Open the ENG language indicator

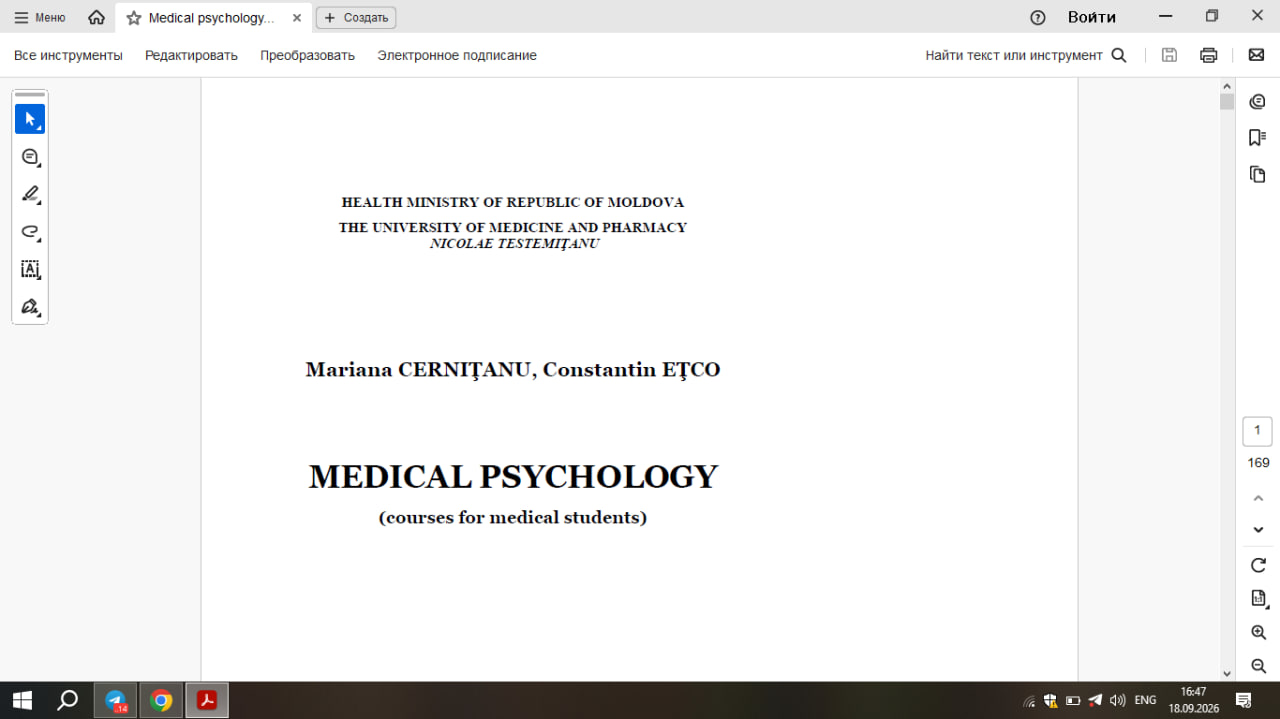[x=1145, y=700]
